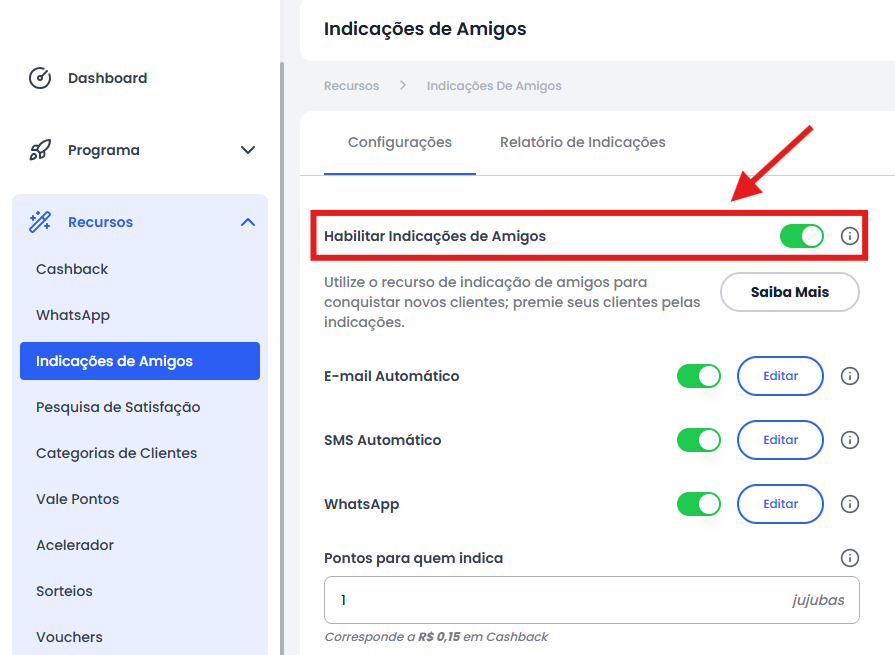Open info icon next to SMS Automático
895x655 pixels.
point(849,440)
